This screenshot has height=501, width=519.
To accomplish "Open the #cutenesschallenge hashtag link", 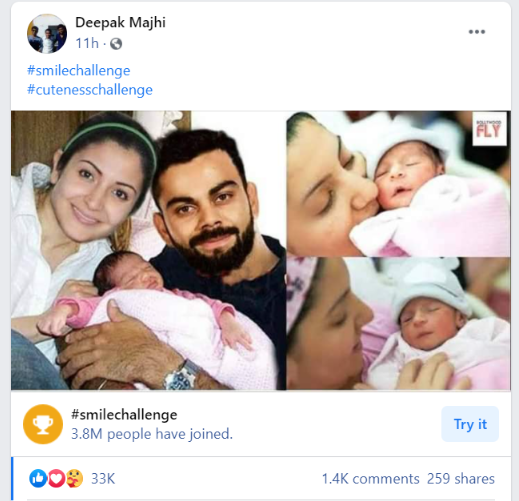I will tap(90, 90).
